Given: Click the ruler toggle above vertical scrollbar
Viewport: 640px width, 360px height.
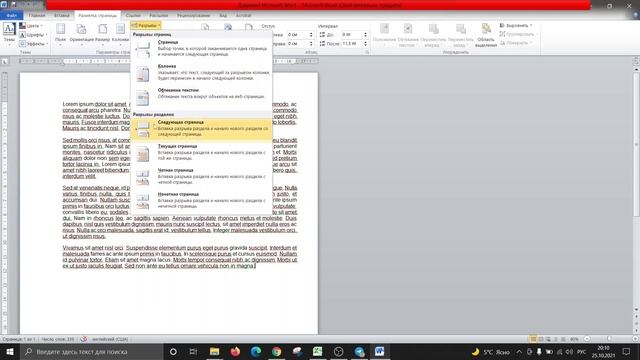Looking at the screenshot, I should coord(636,61).
